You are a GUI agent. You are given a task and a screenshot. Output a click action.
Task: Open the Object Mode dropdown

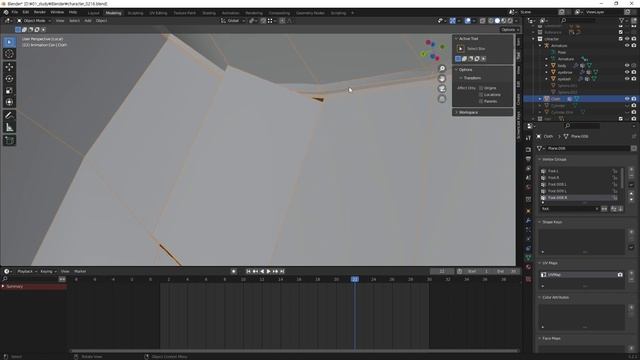pos(34,20)
